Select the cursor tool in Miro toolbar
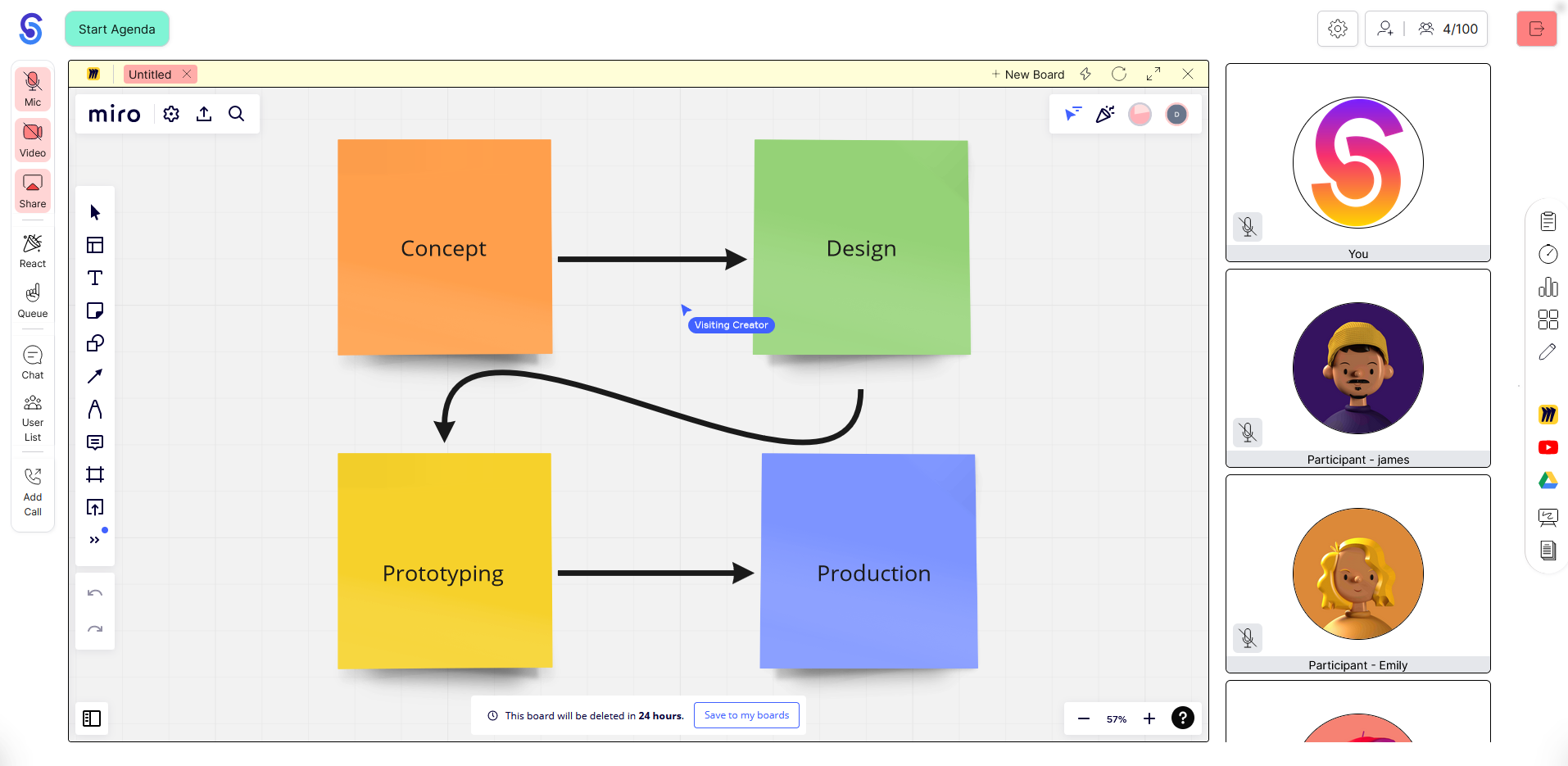Screen dimensions: 1568x766 pyautogui.click(x=95, y=212)
